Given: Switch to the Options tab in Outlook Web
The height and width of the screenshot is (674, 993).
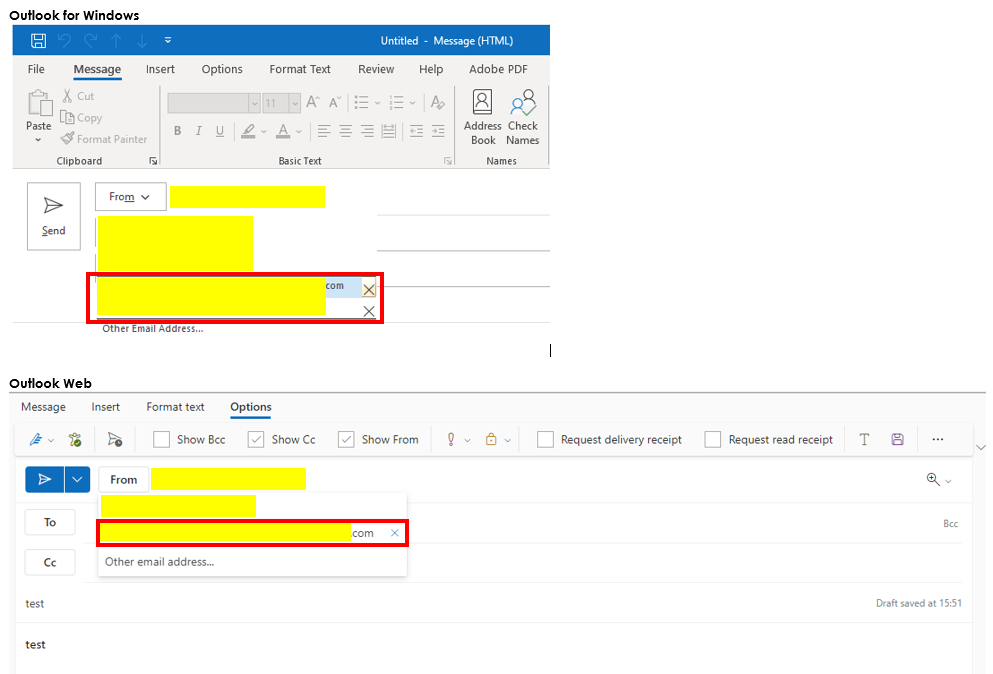Looking at the screenshot, I should click(250, 407).
